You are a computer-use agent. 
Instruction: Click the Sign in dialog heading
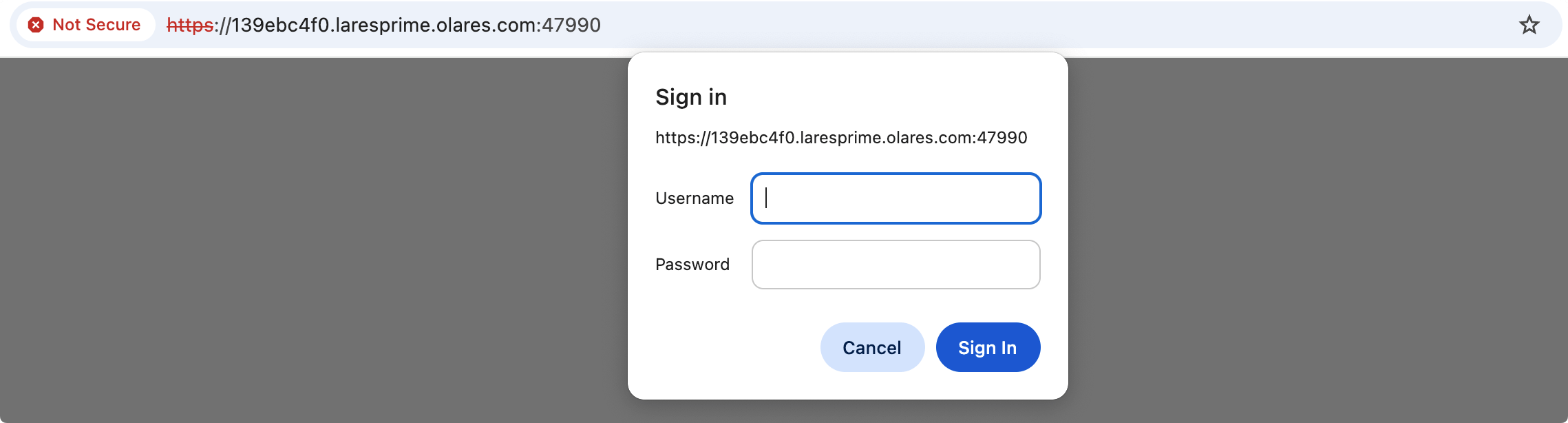pos(691,96)
